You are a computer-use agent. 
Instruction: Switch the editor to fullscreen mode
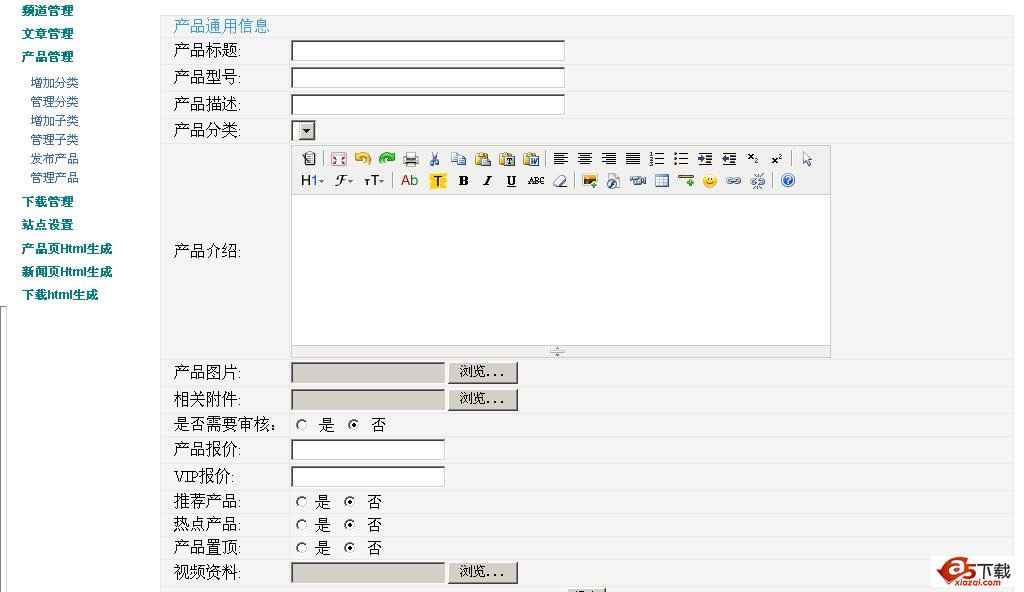click(338, 159)
